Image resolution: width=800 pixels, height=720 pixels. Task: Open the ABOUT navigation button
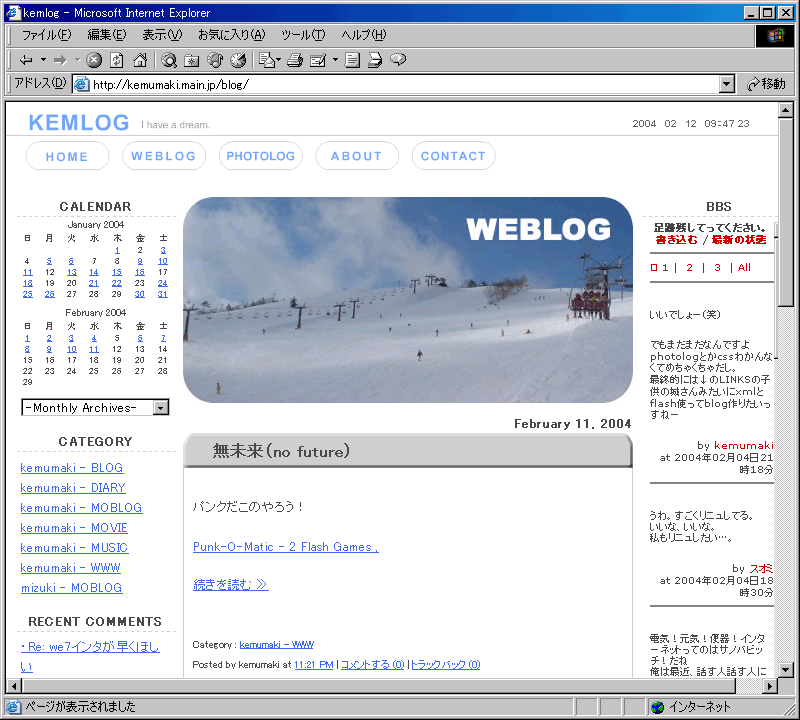[x=357, y=156]
